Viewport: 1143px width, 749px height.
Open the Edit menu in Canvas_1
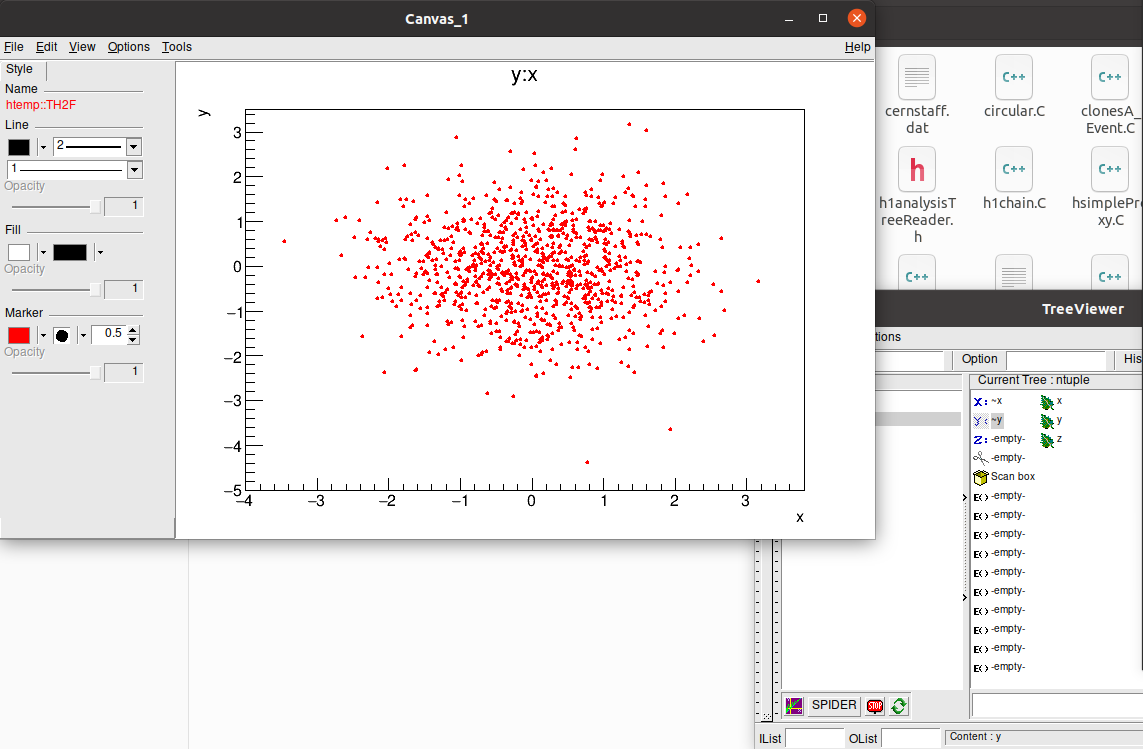(x=47, y=47)
